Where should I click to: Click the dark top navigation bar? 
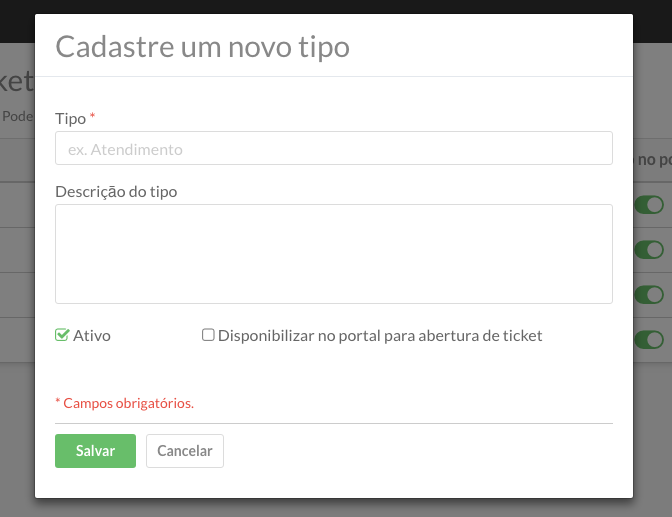pyautogui.click(x=336, y=6)
